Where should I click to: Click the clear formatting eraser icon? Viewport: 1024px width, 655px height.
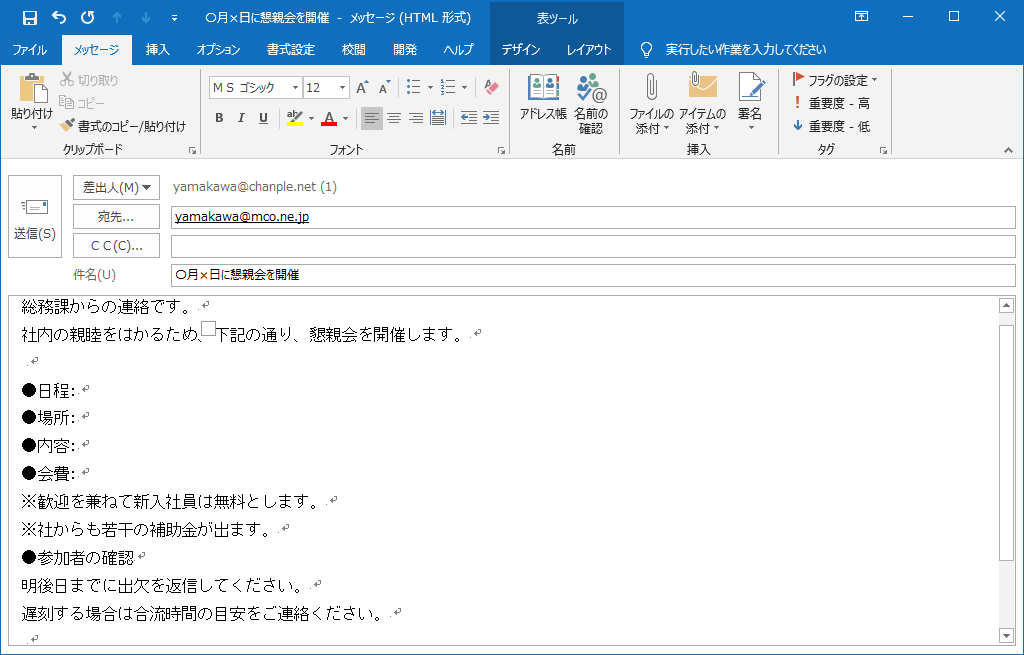click(x=490, y=88)
